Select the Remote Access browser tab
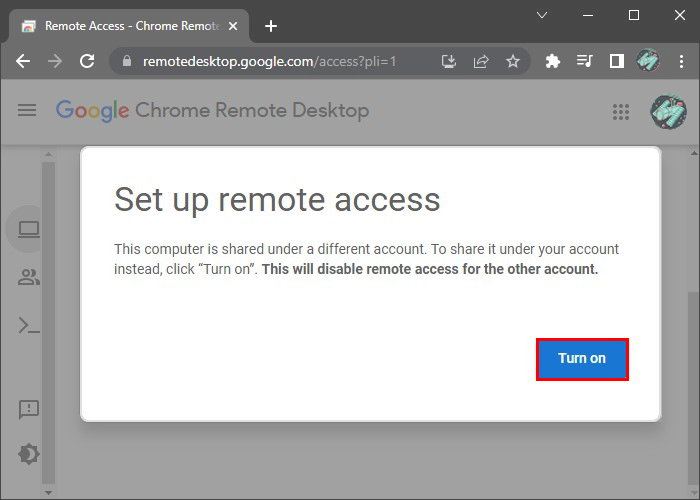The image size is (700, 500). [130, 26]
